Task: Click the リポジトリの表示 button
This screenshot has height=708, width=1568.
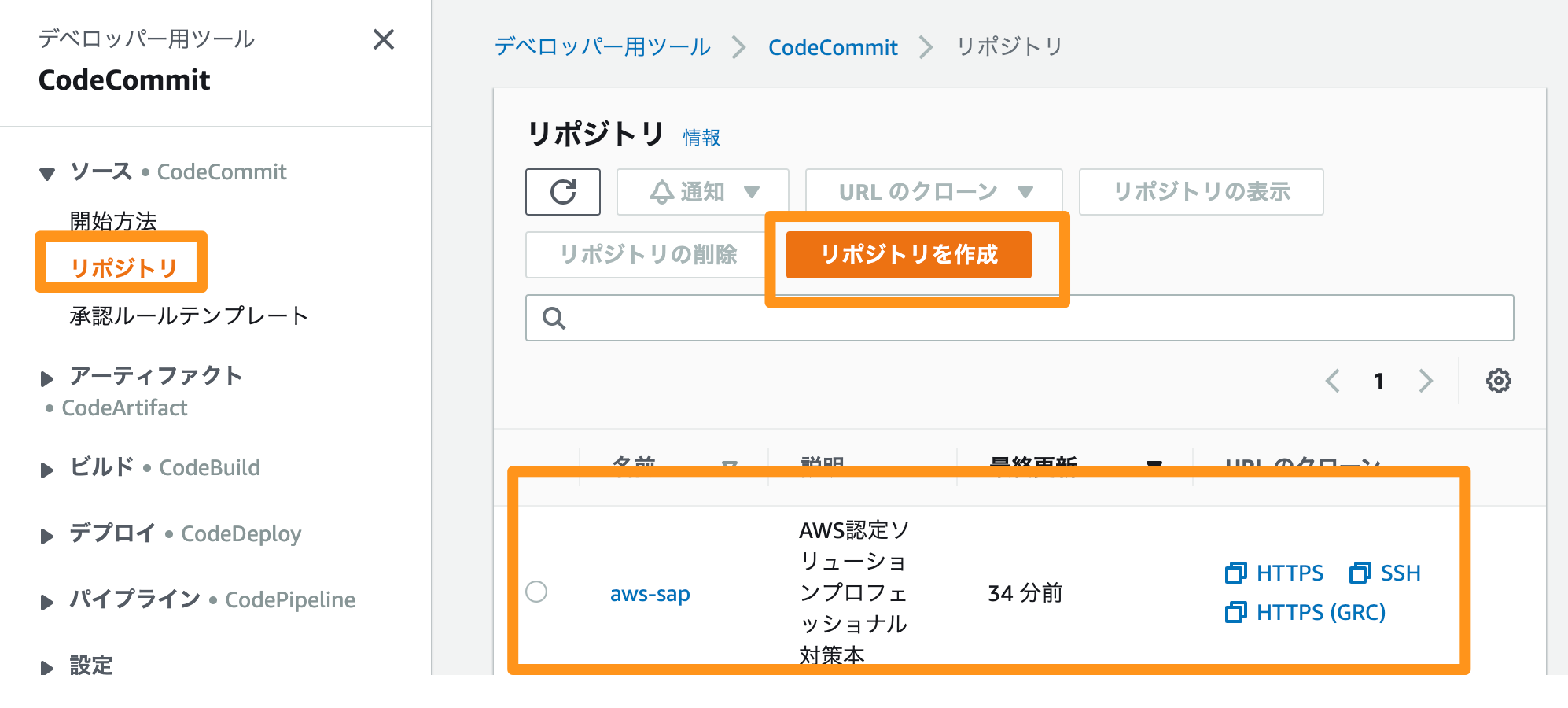Action: (1202, 192)
